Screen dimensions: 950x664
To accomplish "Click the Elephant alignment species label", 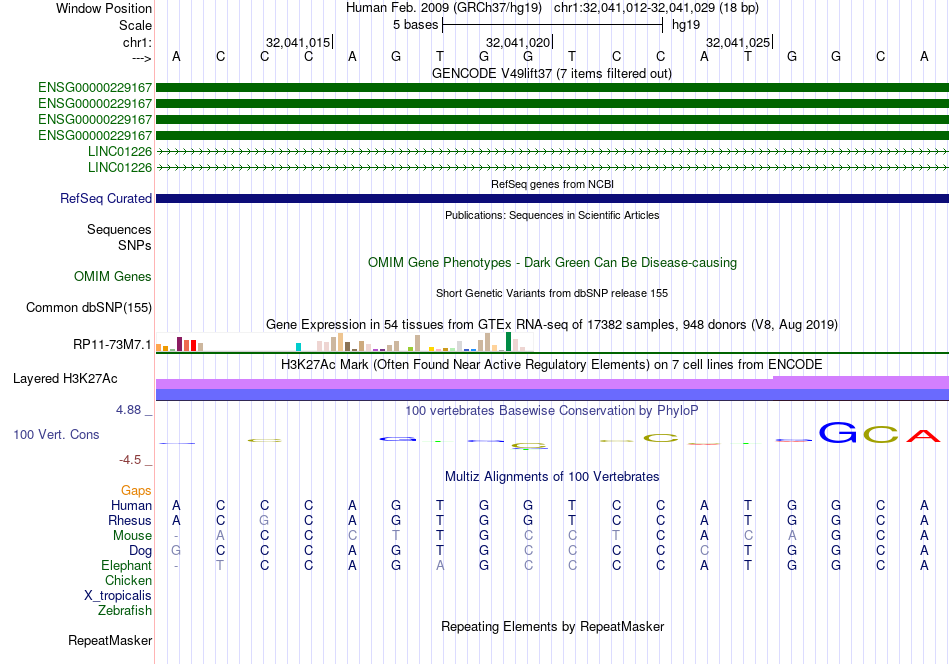I will click(x=126, y=566).
